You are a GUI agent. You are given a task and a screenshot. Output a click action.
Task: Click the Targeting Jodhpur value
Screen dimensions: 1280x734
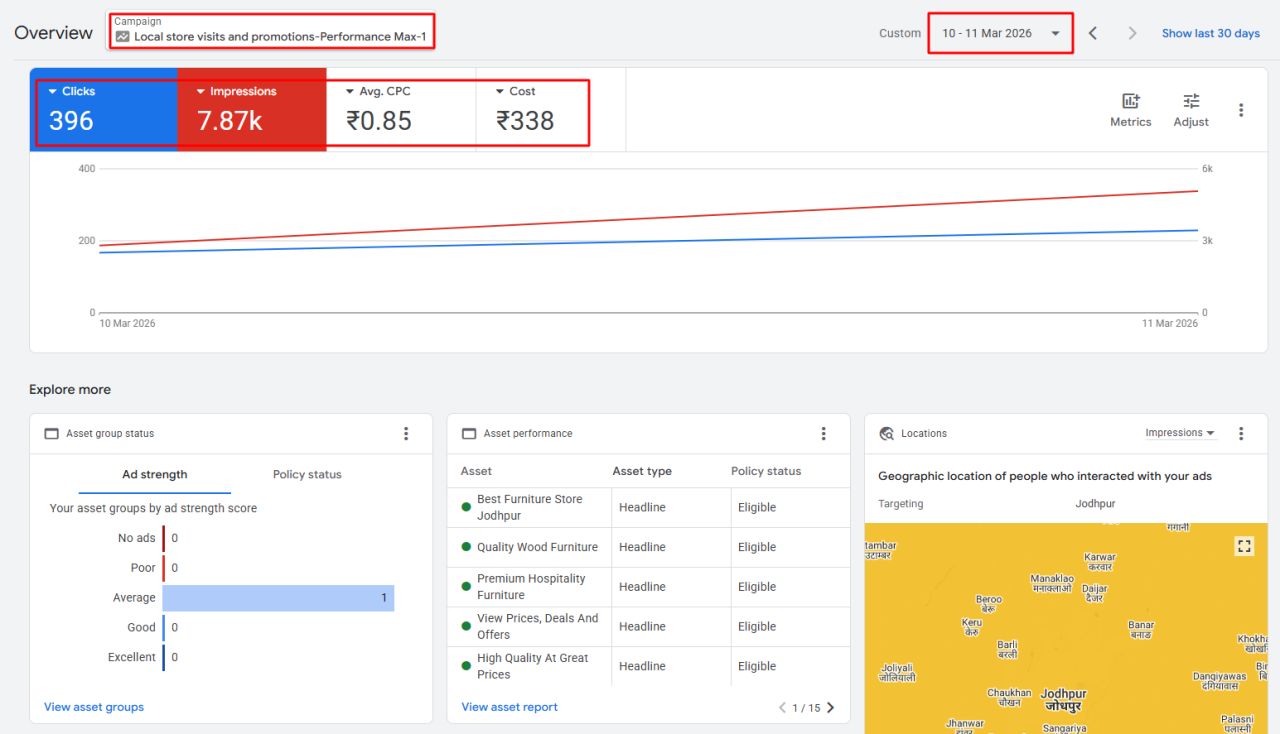[x=1095, y=504]
